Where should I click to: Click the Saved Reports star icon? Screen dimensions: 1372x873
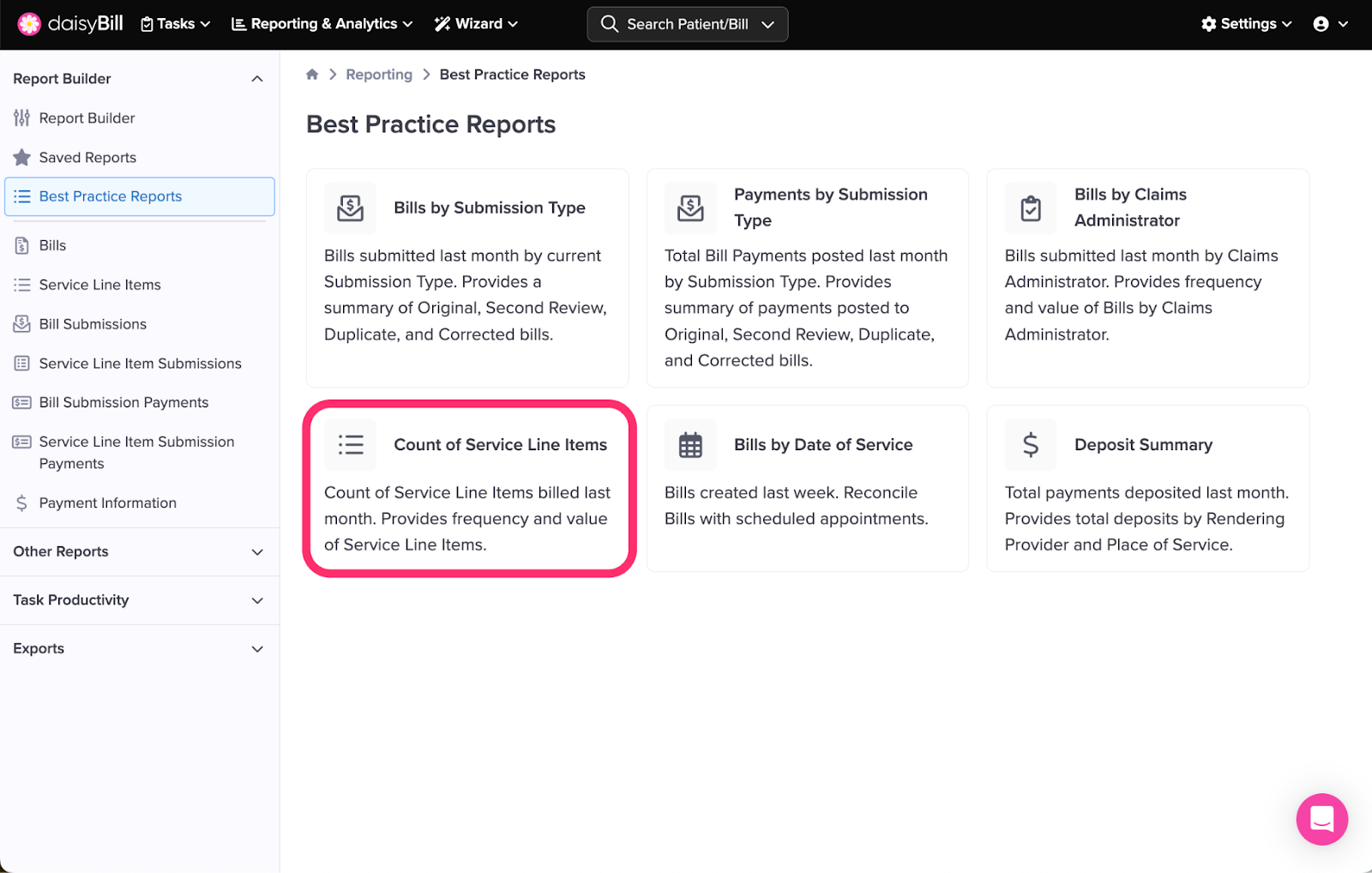[22, 158]
